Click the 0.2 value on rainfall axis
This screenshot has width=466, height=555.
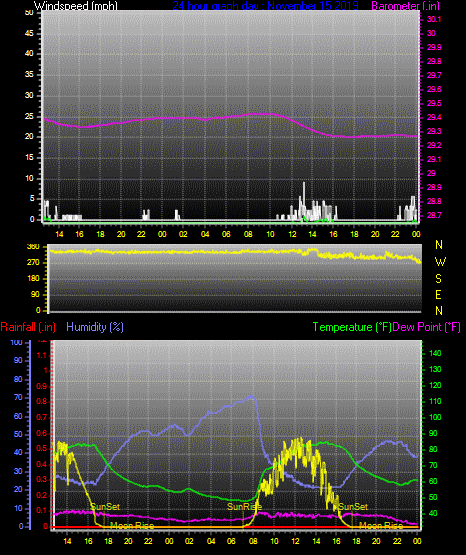(x=42, y=495)
